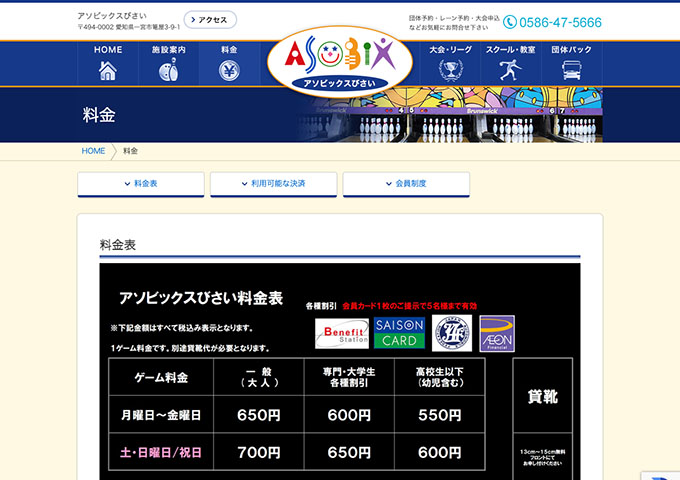Click the 650円 weekend student price

[349, 453]
